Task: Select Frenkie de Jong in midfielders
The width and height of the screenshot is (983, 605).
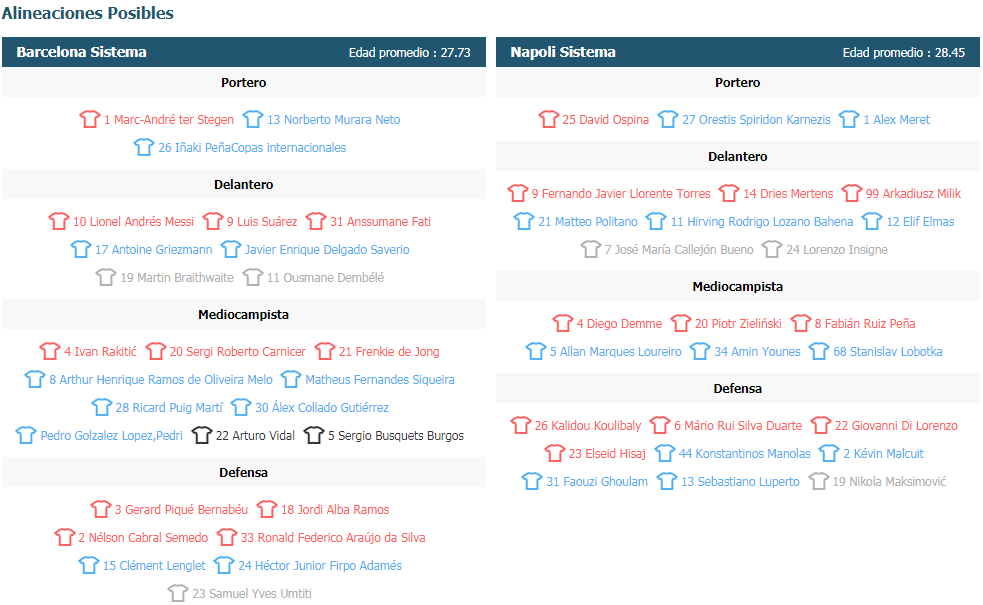Action: 389,352
